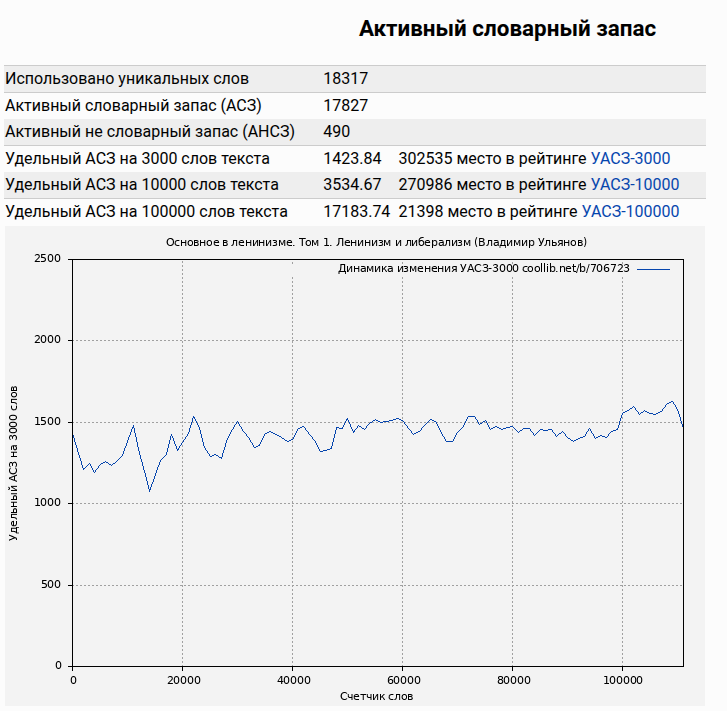
Task: Click the value 1423.84 in the table
Action: pyautogui.click(x=352, y=158)
